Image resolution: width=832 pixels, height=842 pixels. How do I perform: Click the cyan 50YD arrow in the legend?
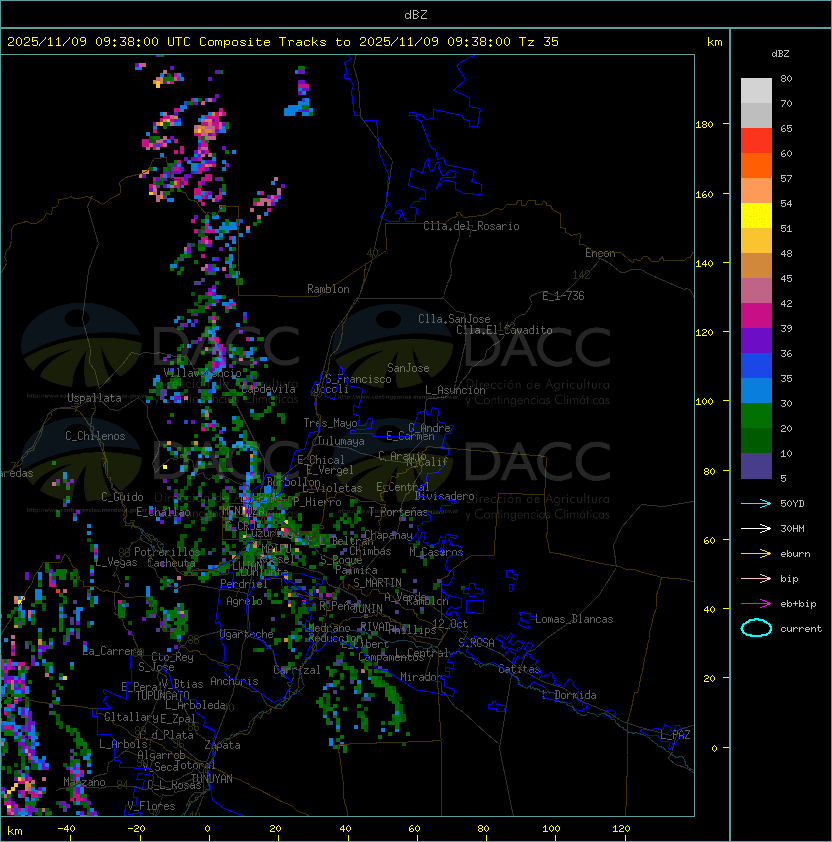coord(756,503)
